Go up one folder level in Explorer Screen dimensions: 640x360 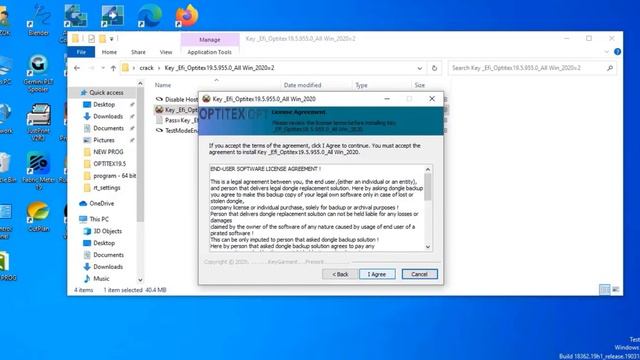click(113, 68)
